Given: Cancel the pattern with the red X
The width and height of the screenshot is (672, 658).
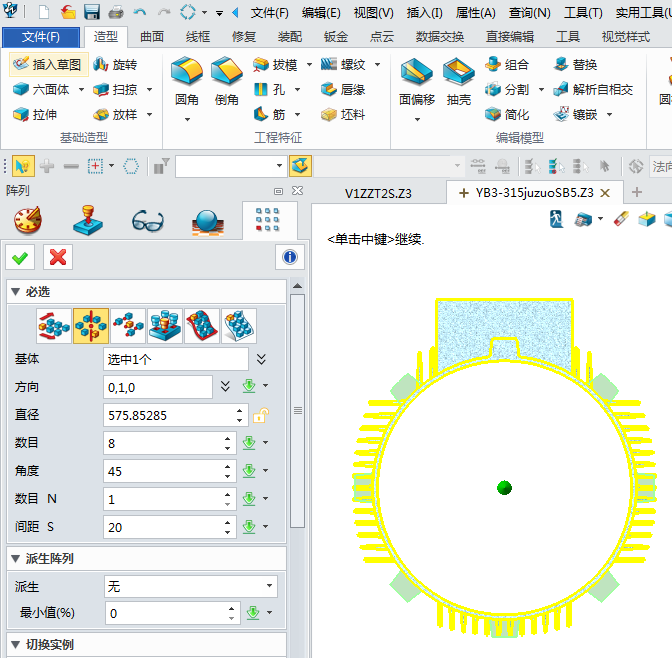Looking at the screenshot, I should tap(57, 257).
